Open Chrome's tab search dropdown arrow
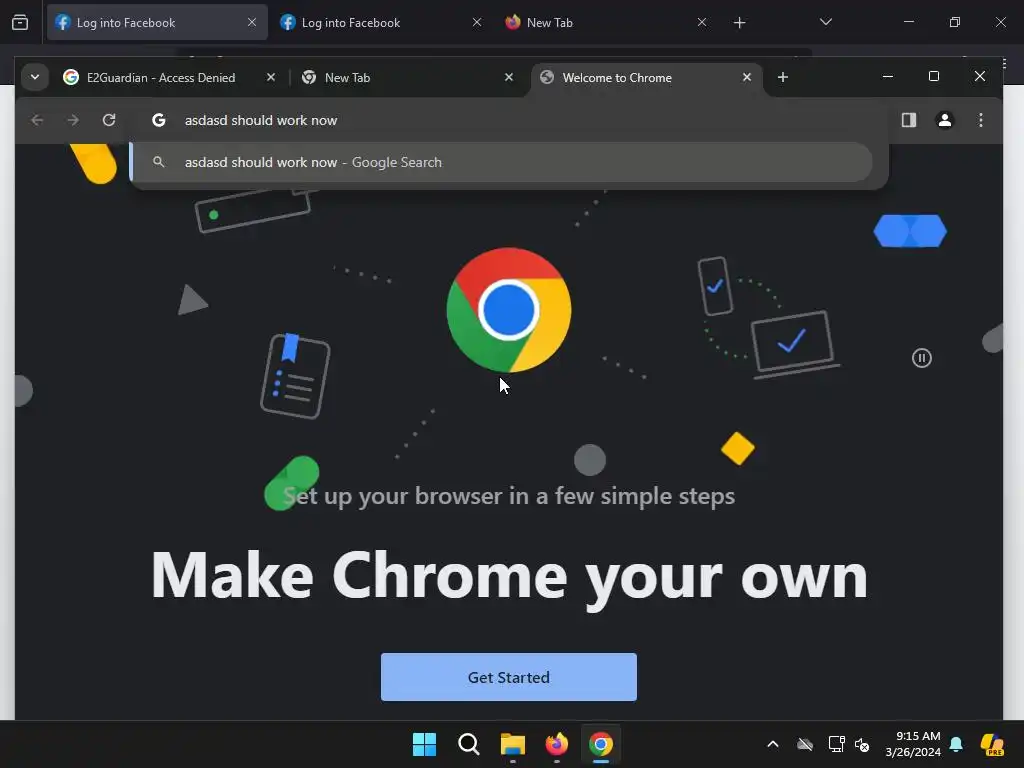The width and height of the screenshot is (1024, 768). (35, 77)
